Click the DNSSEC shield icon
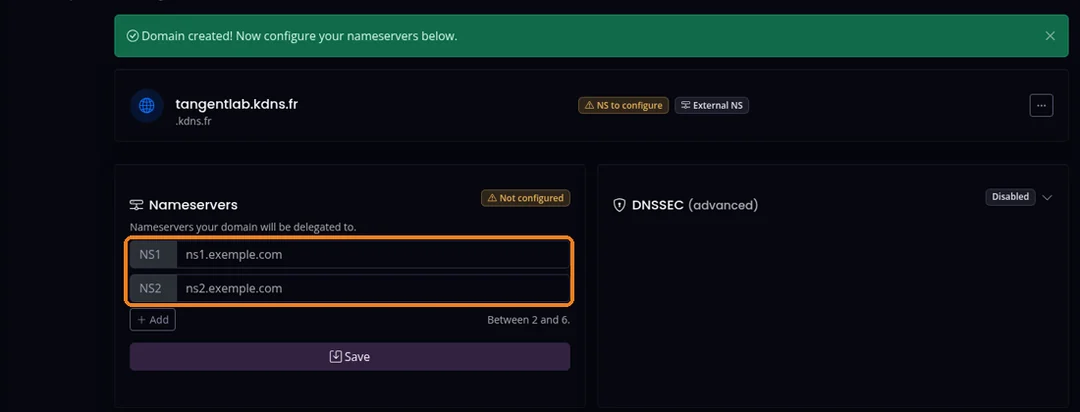 [619, 205]
